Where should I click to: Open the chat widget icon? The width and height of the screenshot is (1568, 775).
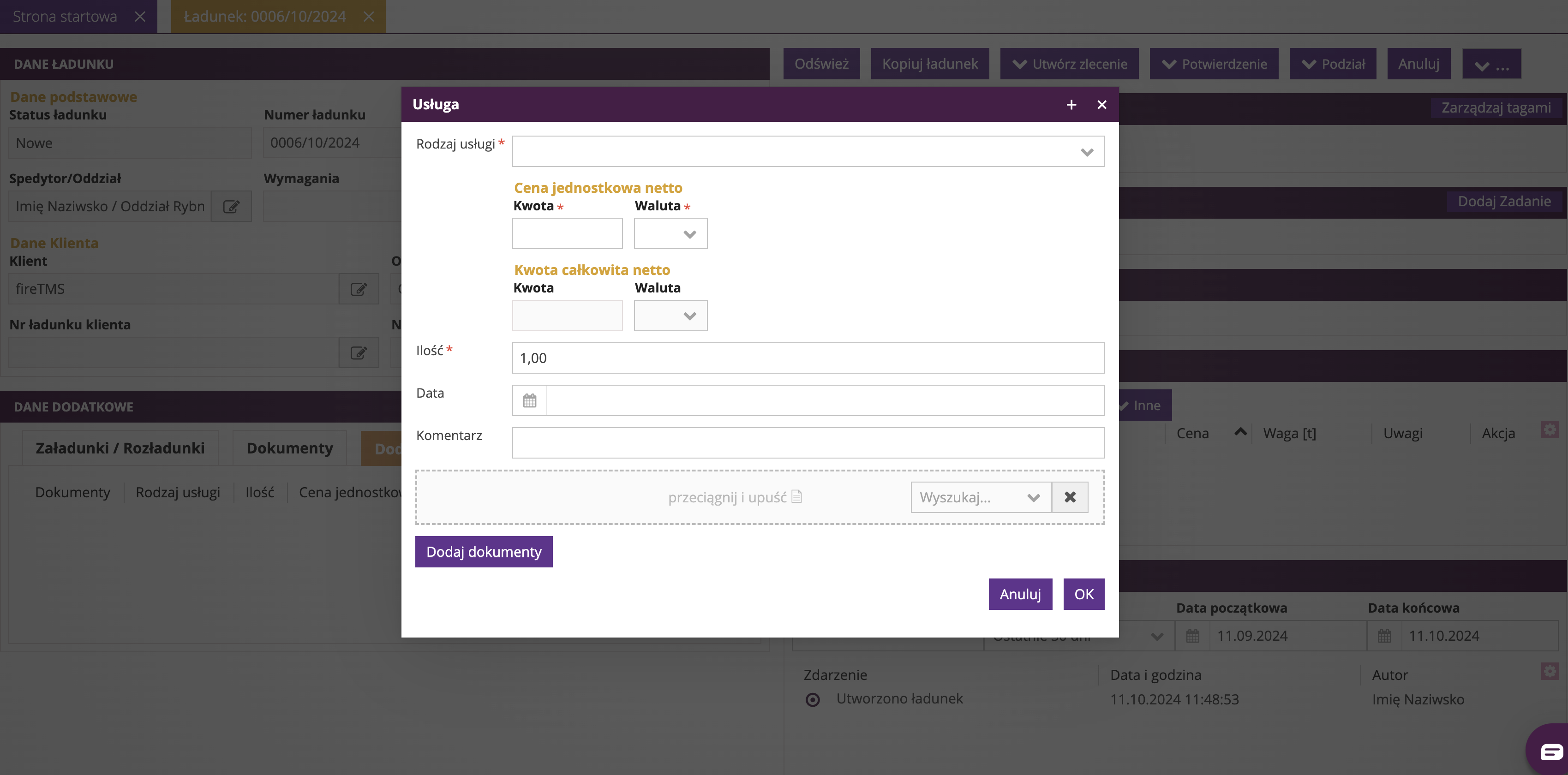tap(1550, 751)
